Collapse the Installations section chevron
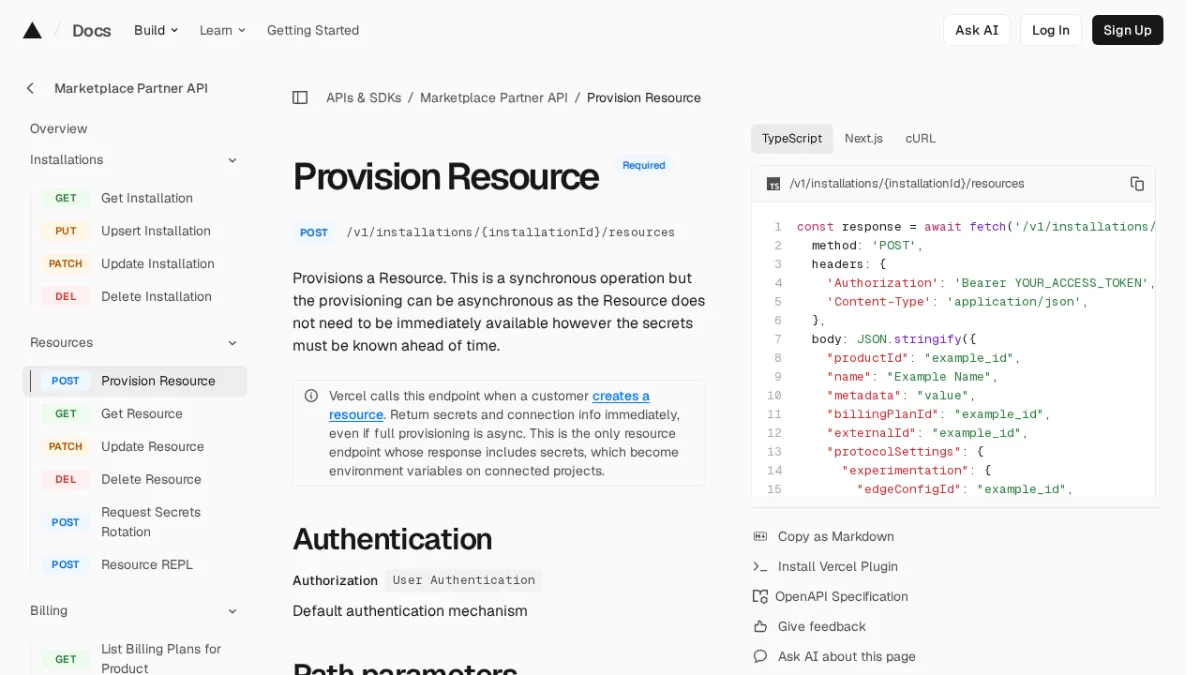 [x=232, y=160]
